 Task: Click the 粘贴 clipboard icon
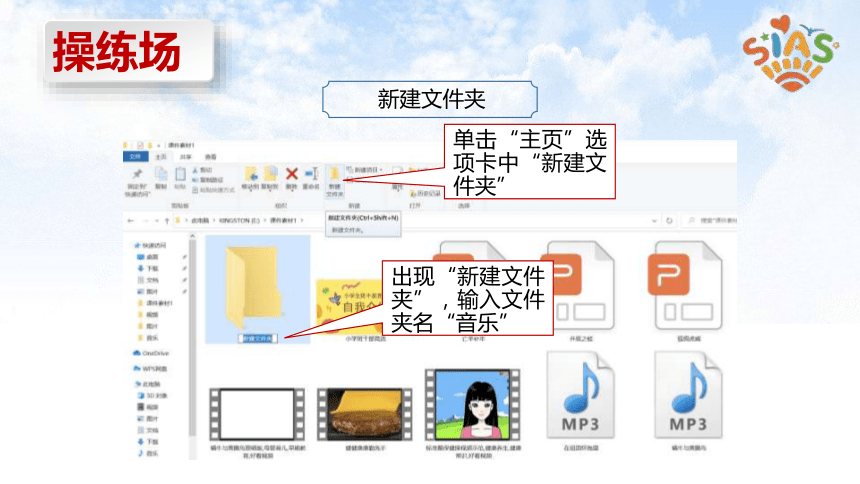tap(180, 174)
